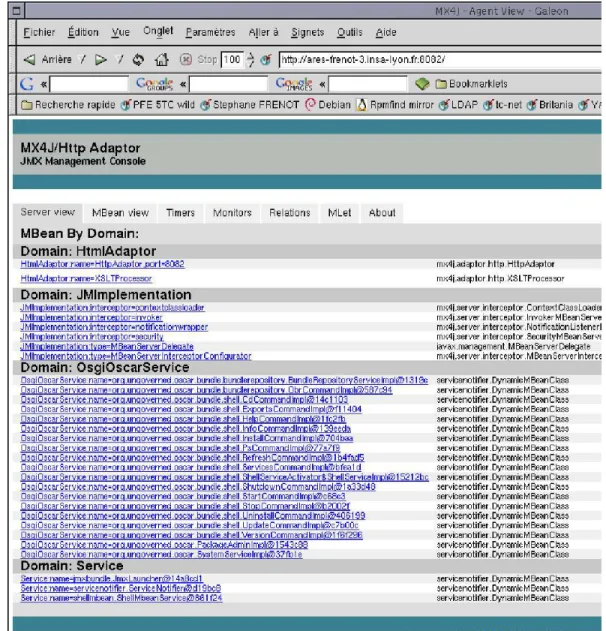Open the LDAP bookmark
This screenshot has width=606, height=631.
(459, 105)
